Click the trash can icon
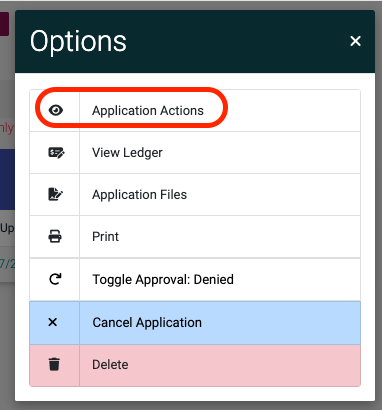The height and width of the screenshot is (410, 382). (54, 364)
